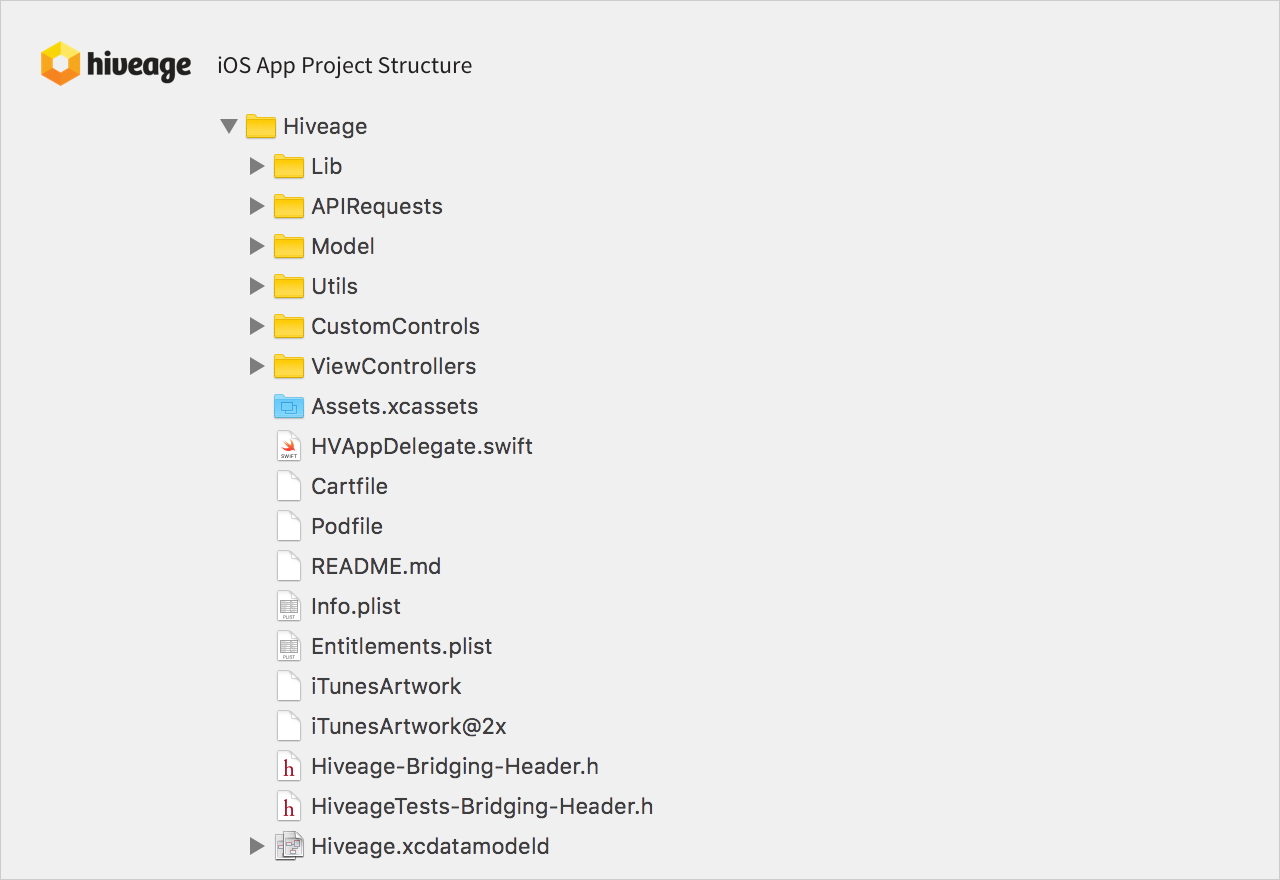Expand the Hiveage.xcdatamodeld disclosure triangle
Viewport: 1280px width, 880px height.
(x=257, y=846)
